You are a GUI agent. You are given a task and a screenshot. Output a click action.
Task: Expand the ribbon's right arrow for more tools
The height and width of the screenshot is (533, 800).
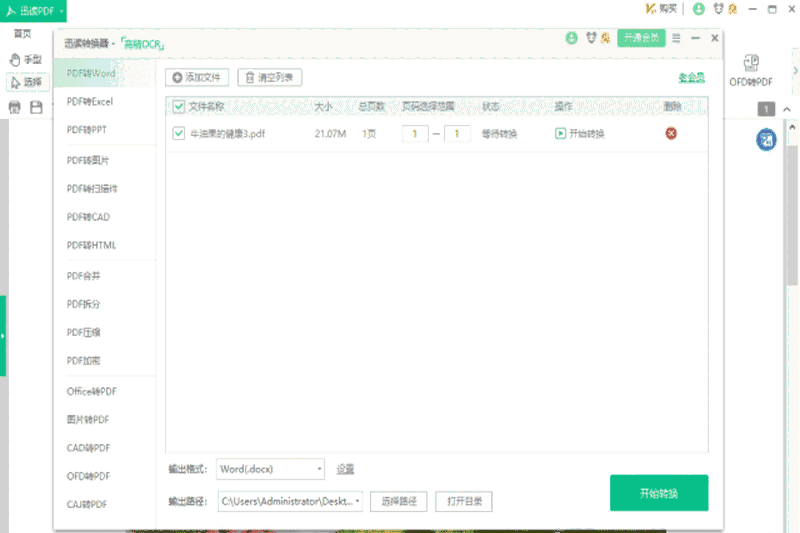click(x=795, y=71)
